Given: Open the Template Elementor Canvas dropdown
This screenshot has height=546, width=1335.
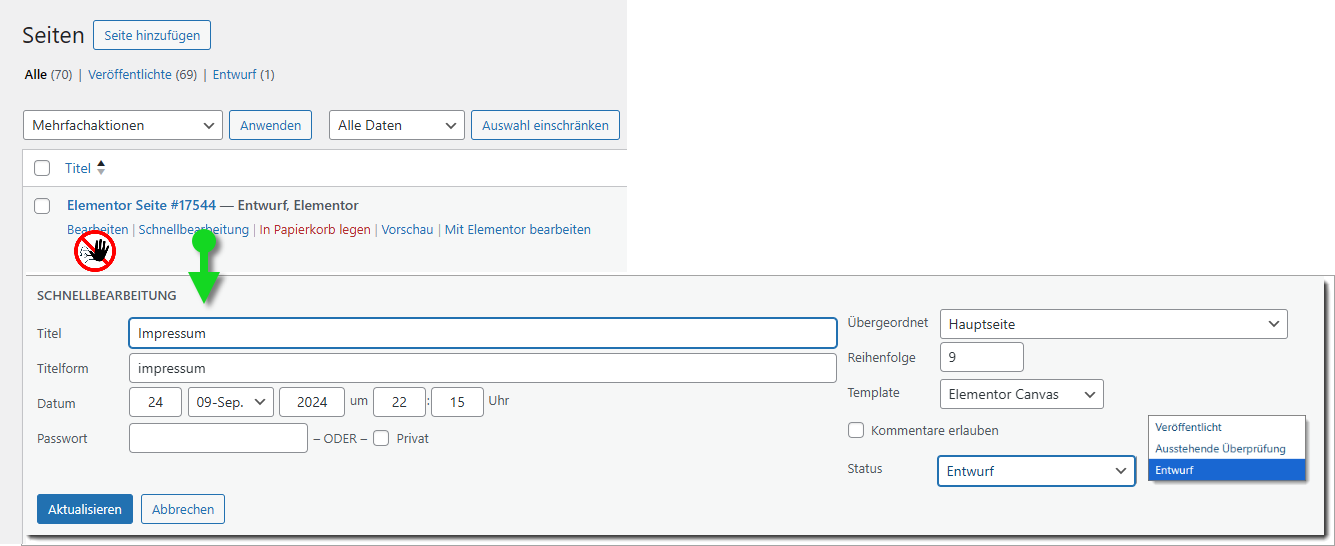Looking at the screenshot, I should 1021,394.
